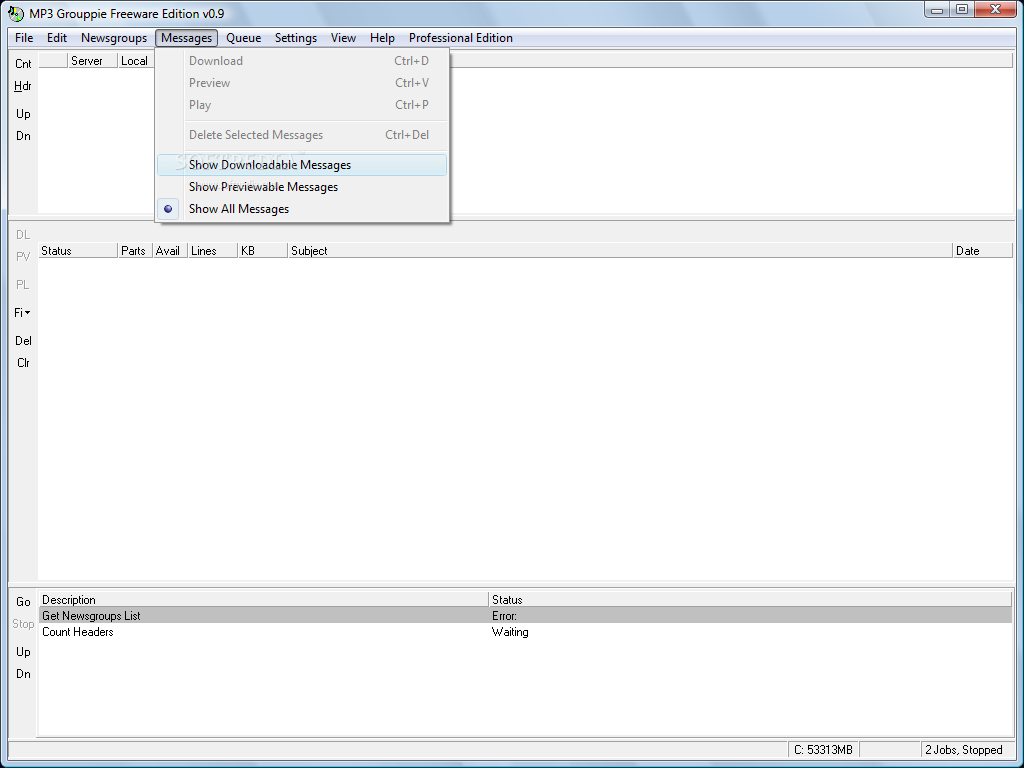Screen dimensions: 1024x768
Task: Maximize the MP3 Grouppie window
Action: click(962, 10)
